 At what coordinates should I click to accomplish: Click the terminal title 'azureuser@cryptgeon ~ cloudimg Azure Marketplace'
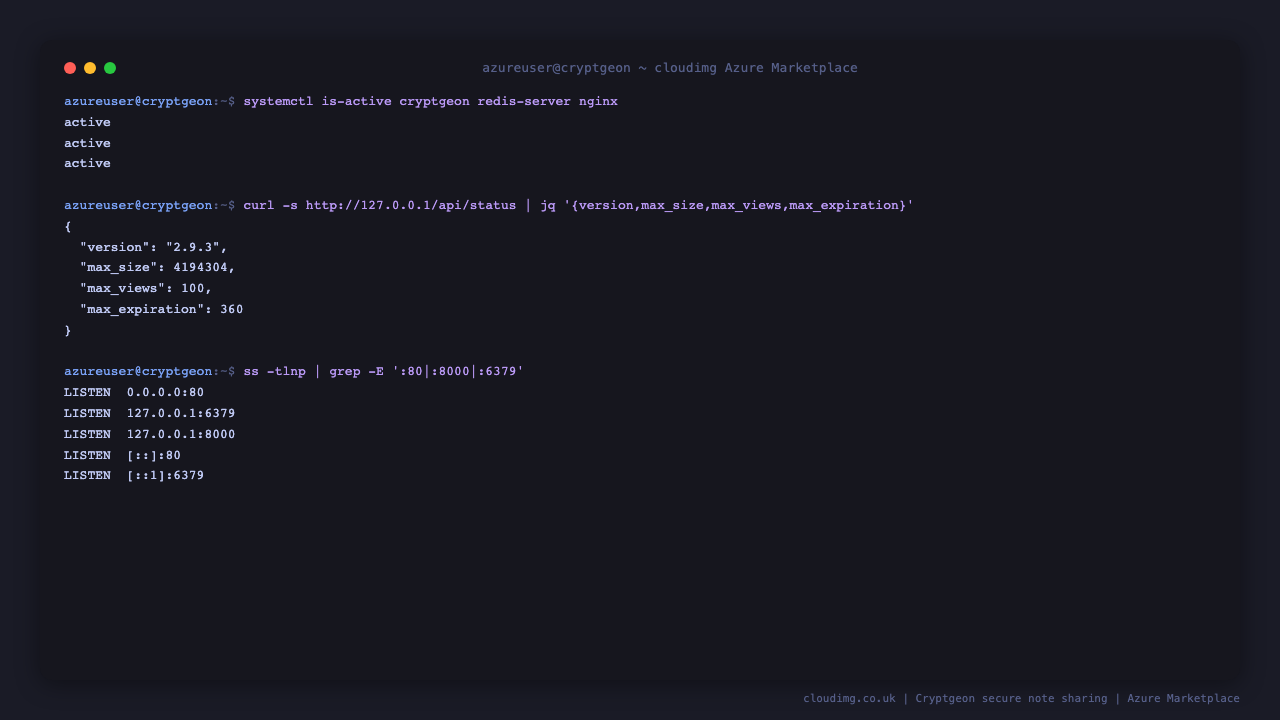point(670,68)
